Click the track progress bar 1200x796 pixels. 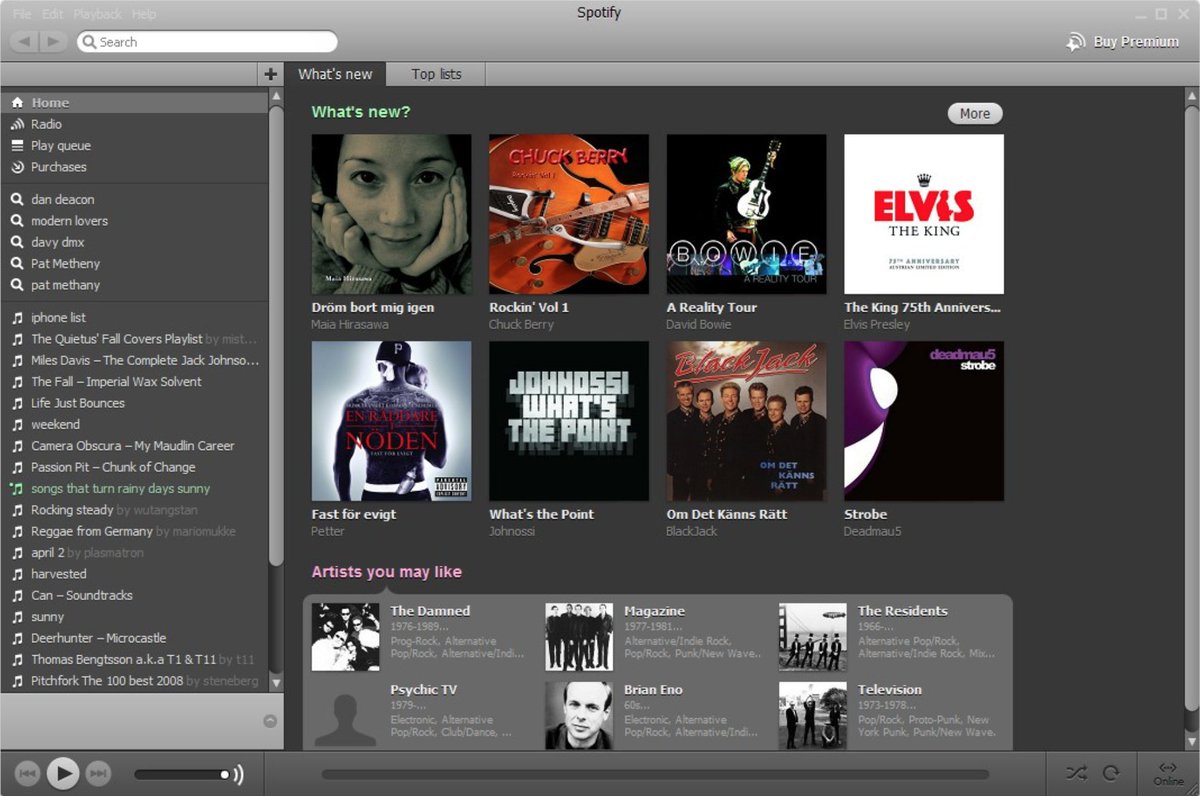click(655, 774)
